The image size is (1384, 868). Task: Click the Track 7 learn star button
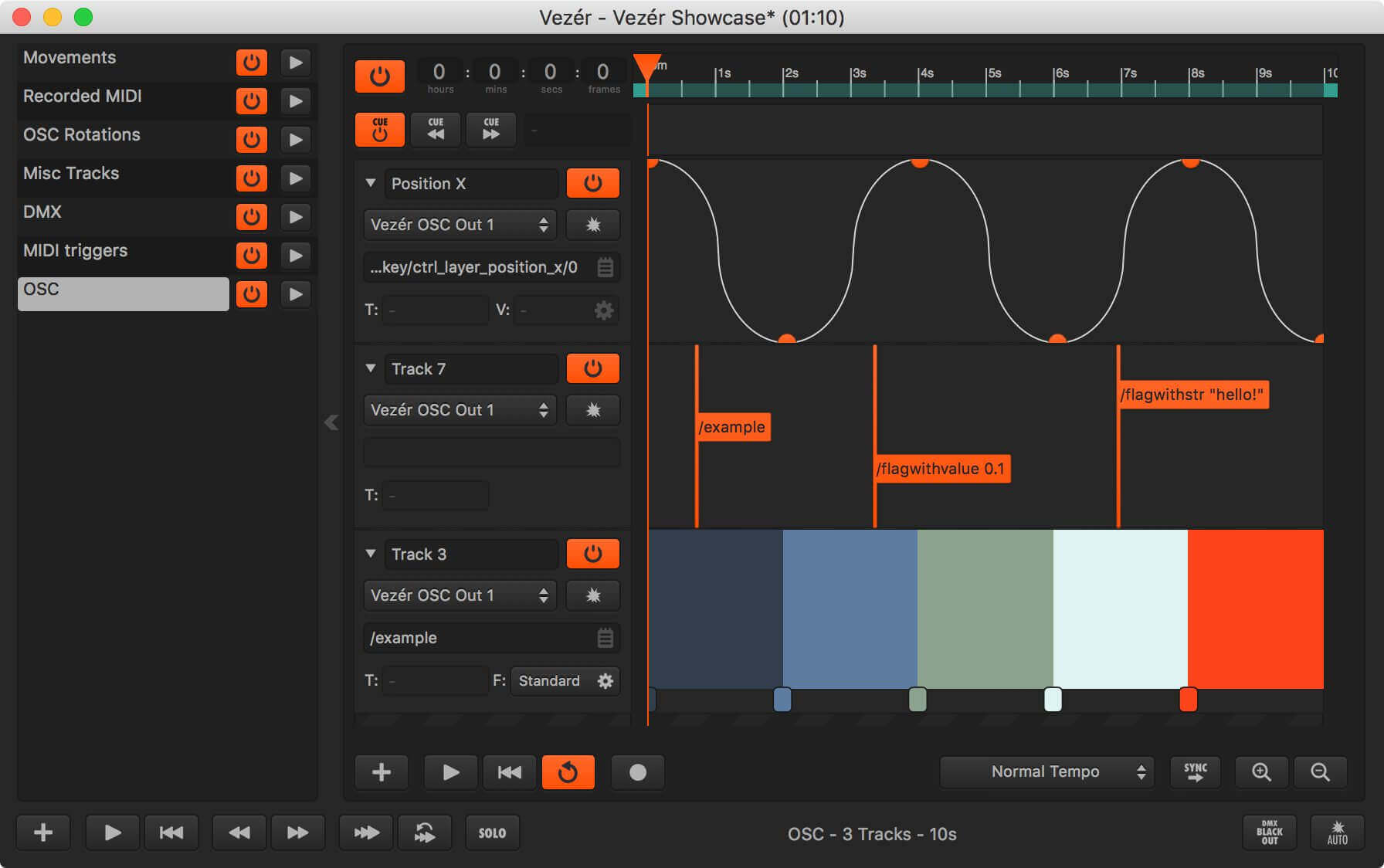pos(593,410)
